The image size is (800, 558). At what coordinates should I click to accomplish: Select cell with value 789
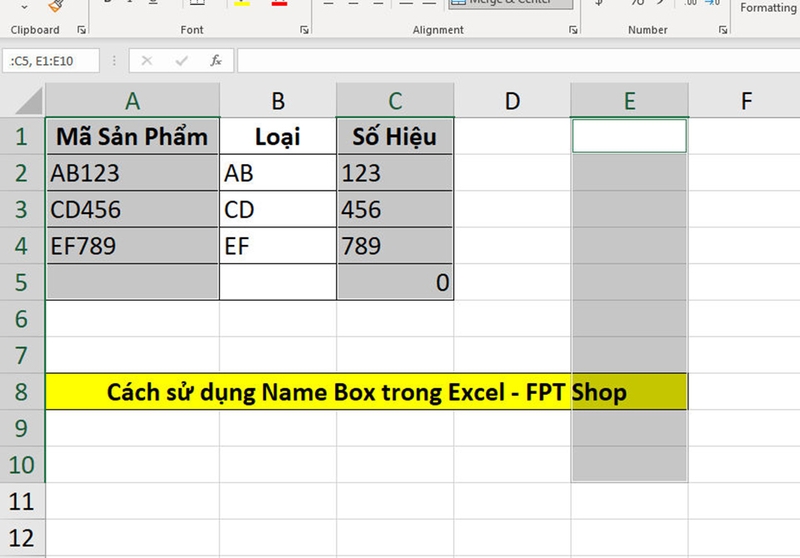click(x=395, y=246)
